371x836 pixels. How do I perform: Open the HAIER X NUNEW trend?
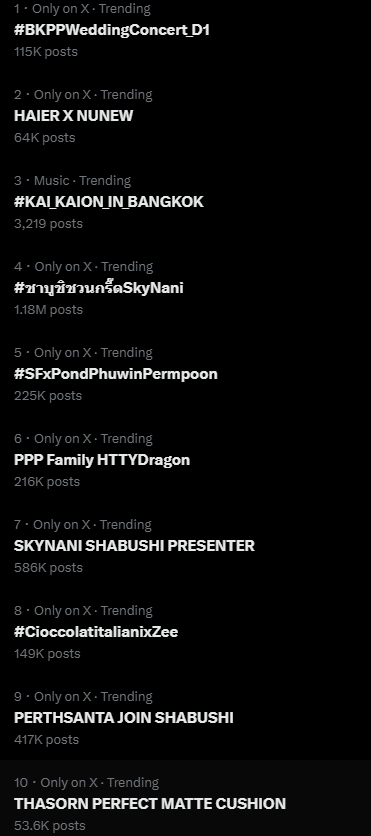pos(73,116)
